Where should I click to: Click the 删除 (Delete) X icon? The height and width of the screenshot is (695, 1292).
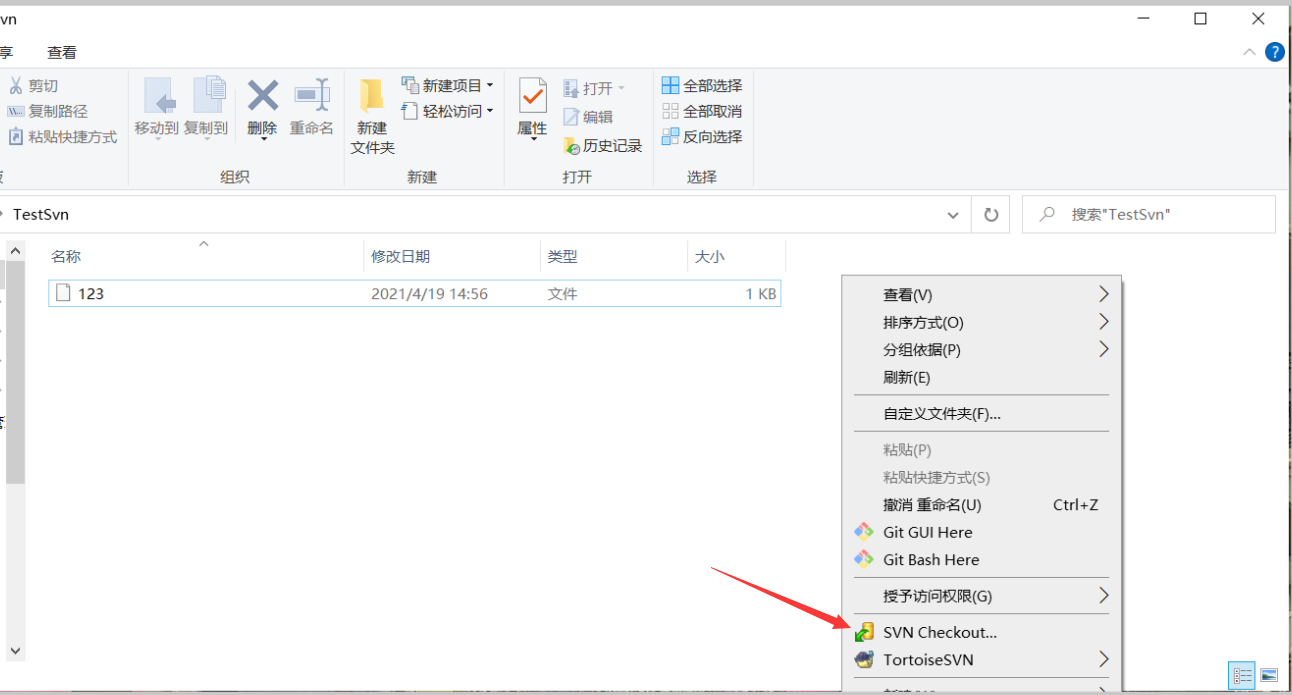click(x=262, y=96)
